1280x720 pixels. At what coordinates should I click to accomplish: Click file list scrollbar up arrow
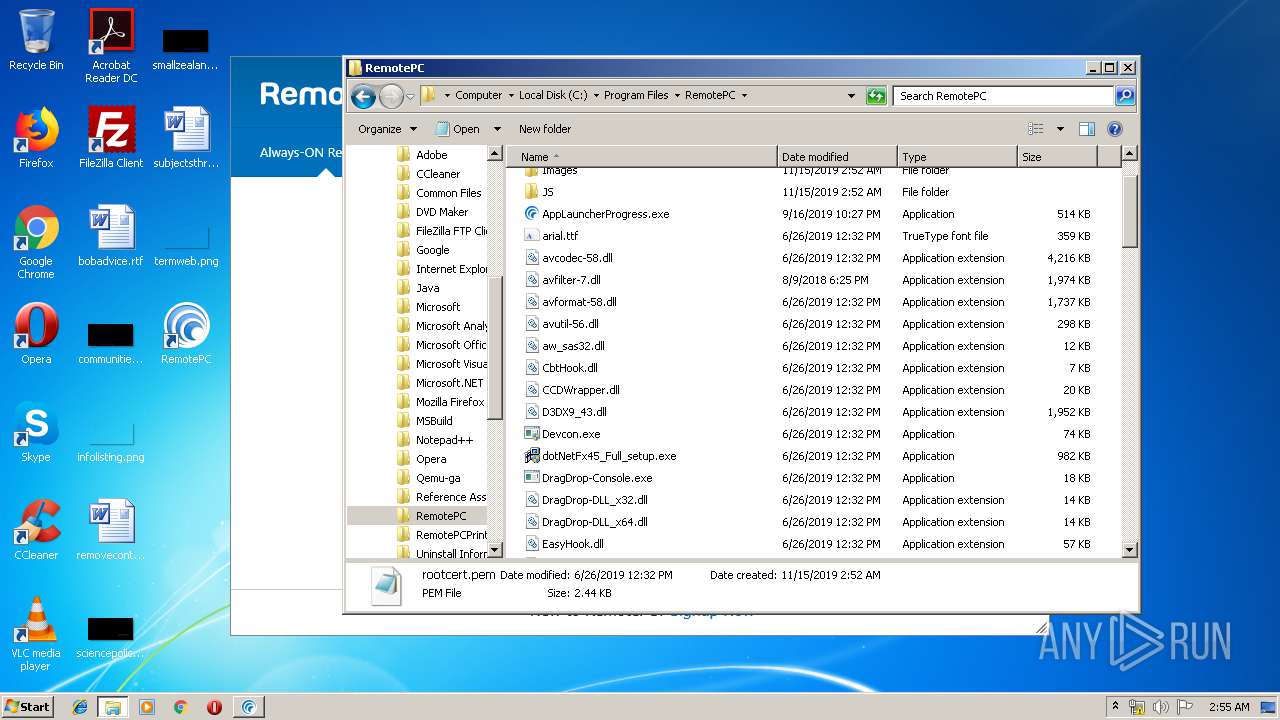coord(1130,154)
